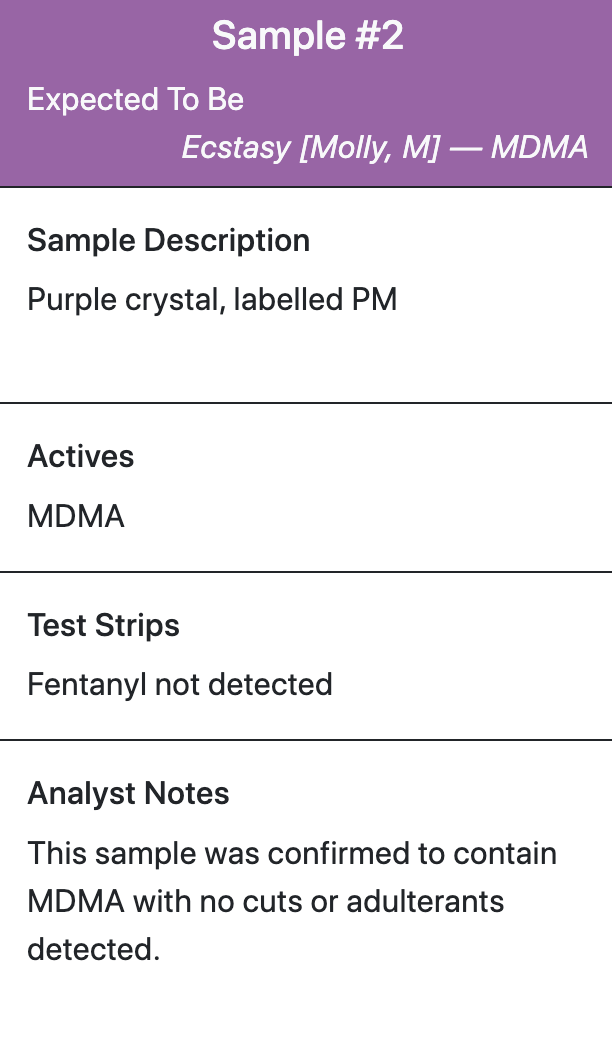612x1040 pixels.
Task: Click the Sample Description heading
Action: [x=168, y=240]
